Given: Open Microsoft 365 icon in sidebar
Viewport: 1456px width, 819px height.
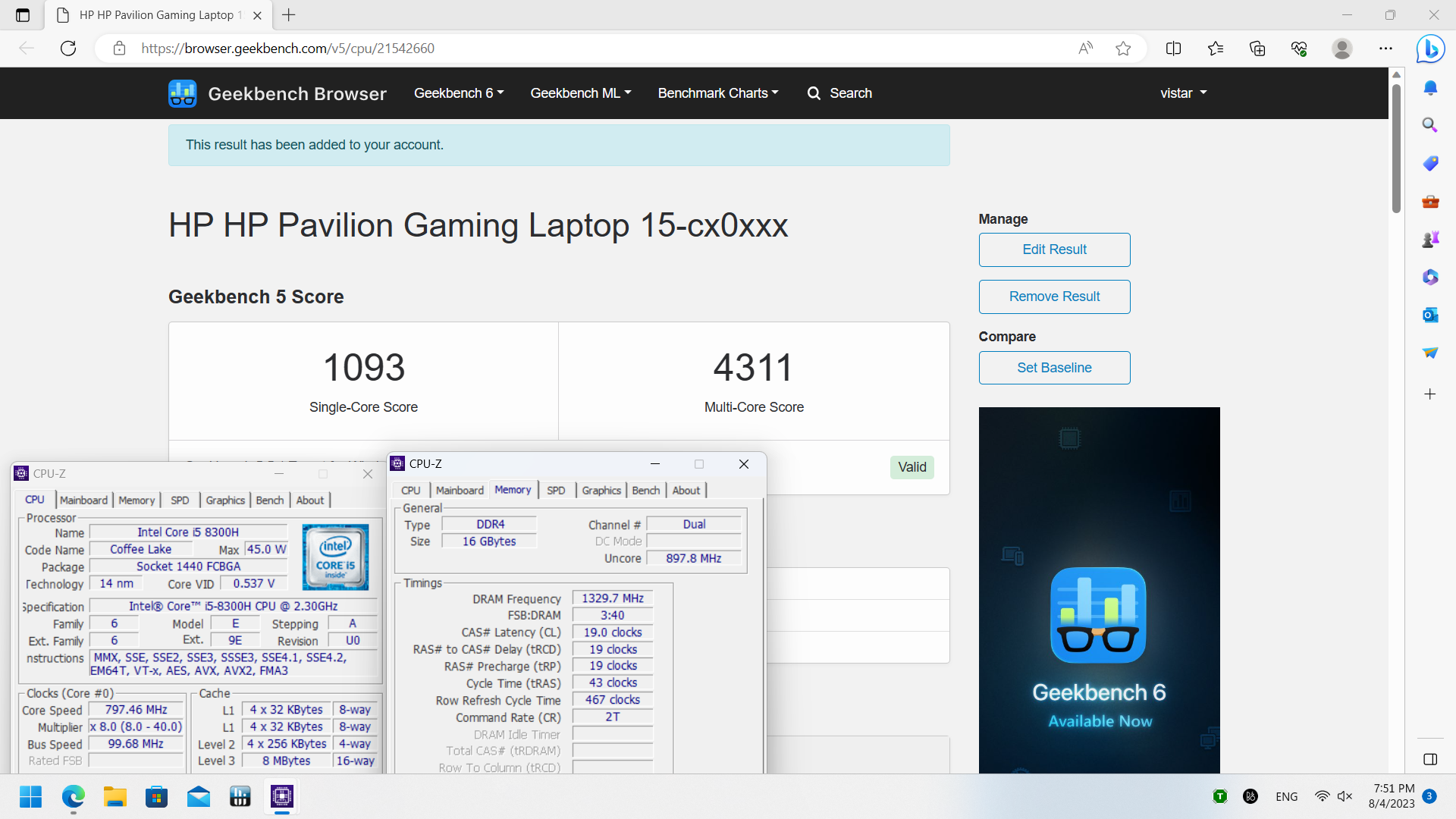Looking at the screenshot, I should pyautogui.click(x=1430, y=277).
